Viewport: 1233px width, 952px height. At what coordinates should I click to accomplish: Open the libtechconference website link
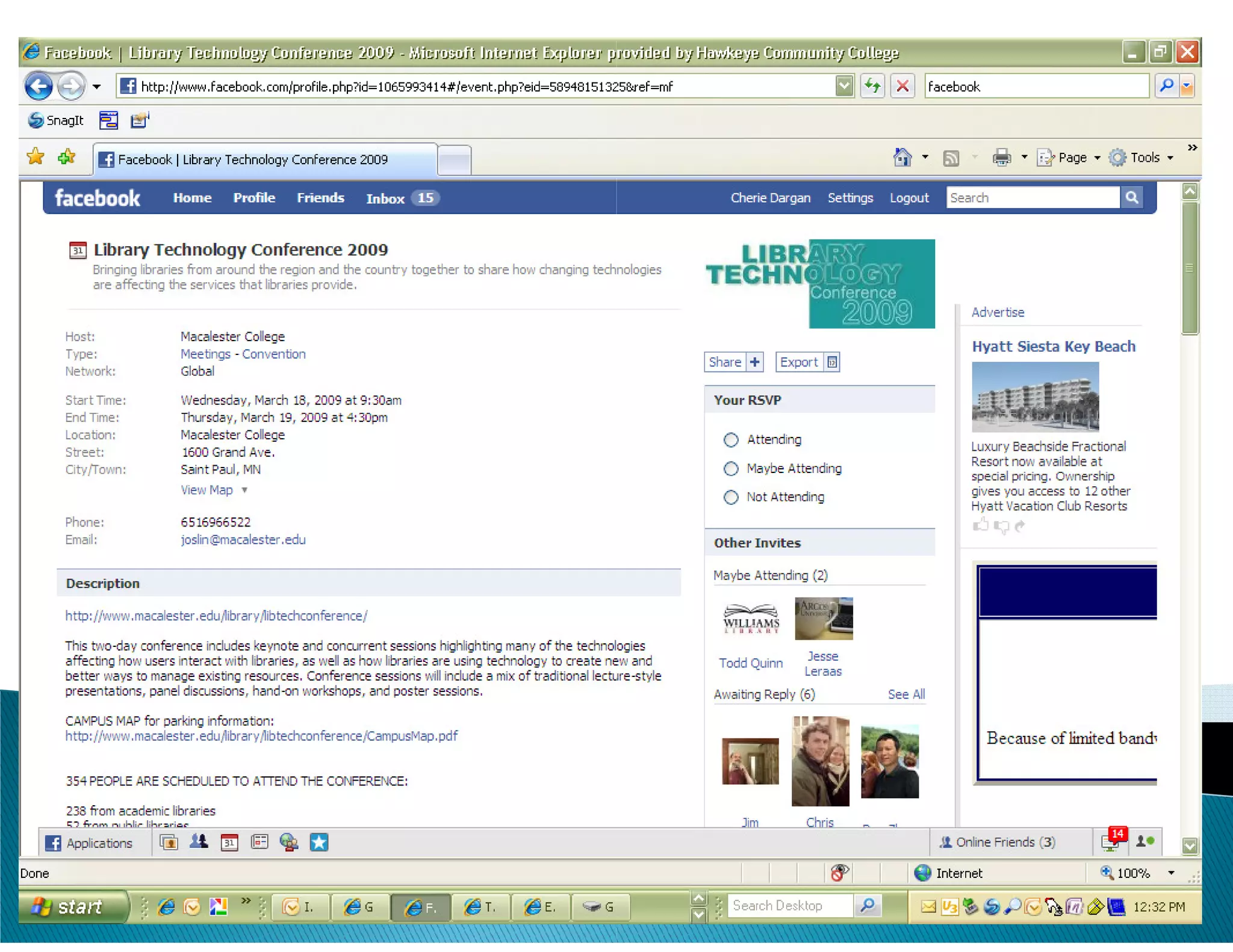click(216, 616)
